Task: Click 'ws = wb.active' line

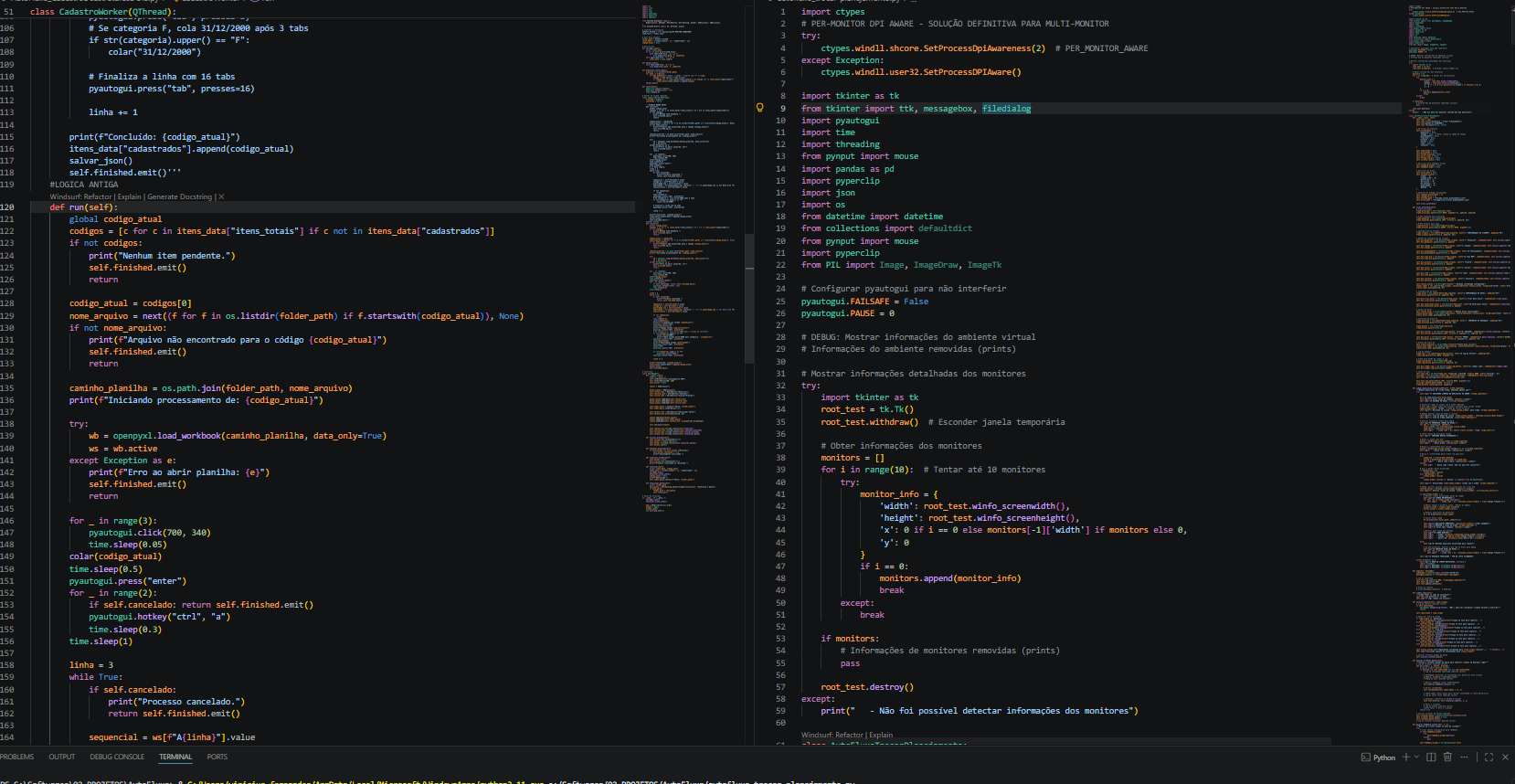Action: tap(122, 449)
